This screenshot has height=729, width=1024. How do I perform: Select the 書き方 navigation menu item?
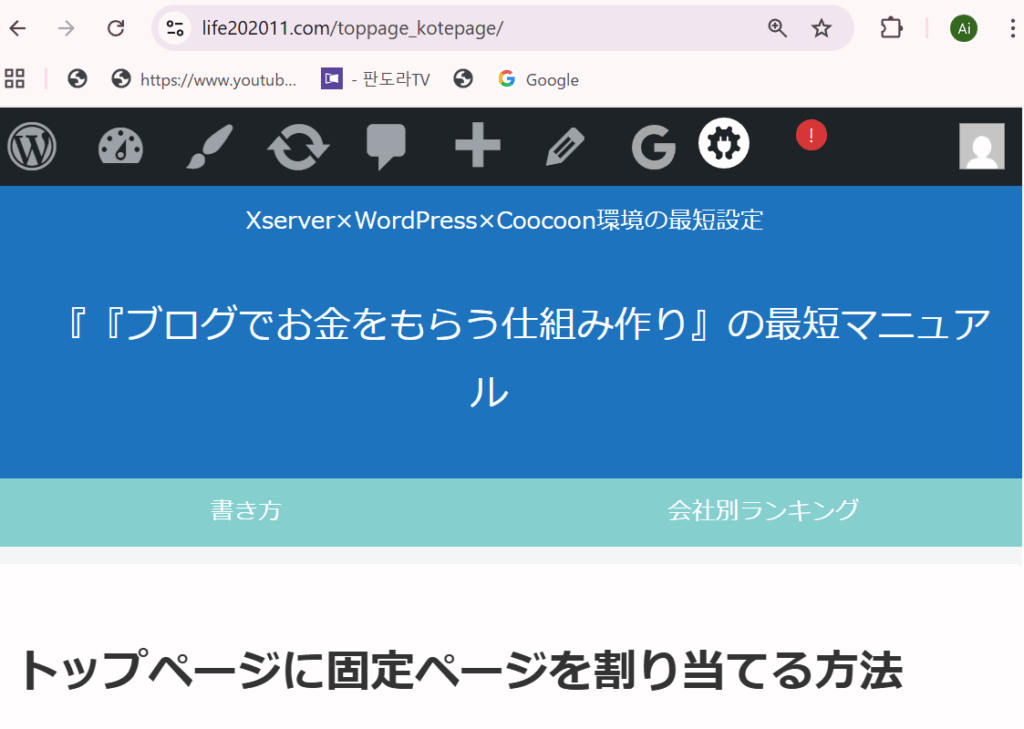point(246,511)
